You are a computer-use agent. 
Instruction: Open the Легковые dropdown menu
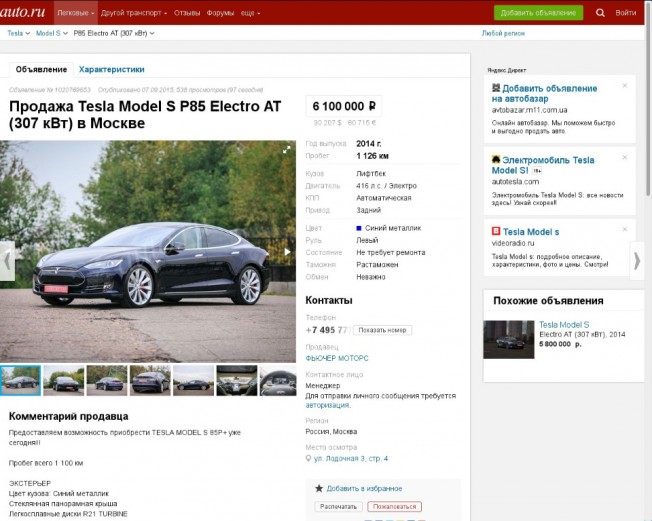coord(76,13)
